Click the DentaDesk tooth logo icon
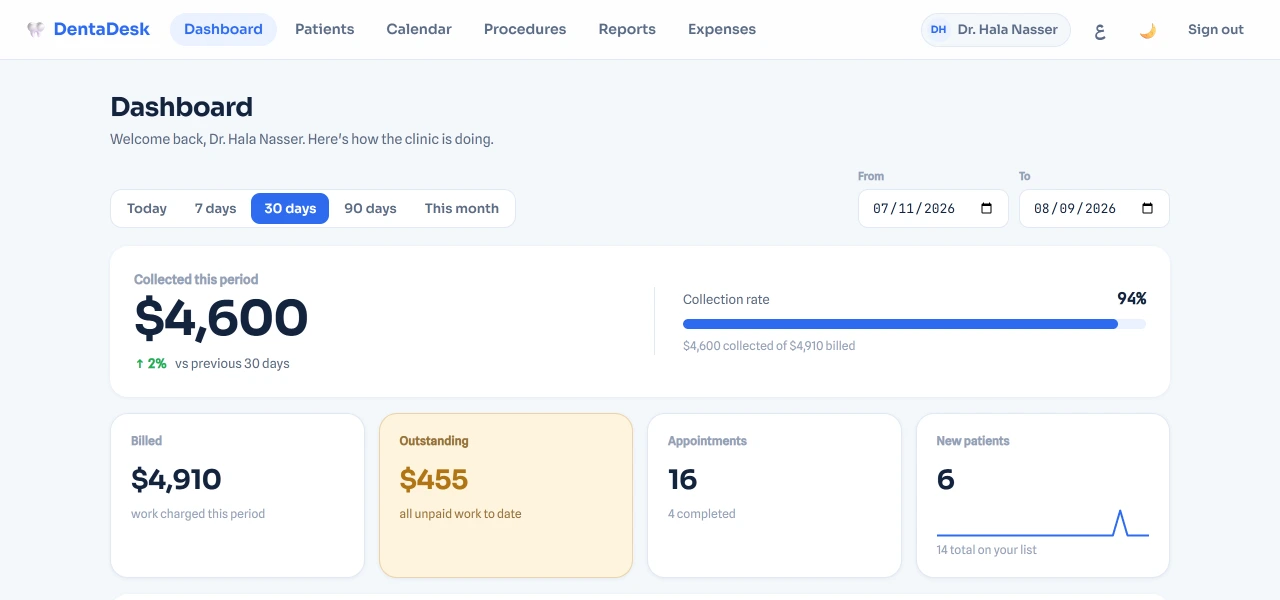 click(36, 29)
